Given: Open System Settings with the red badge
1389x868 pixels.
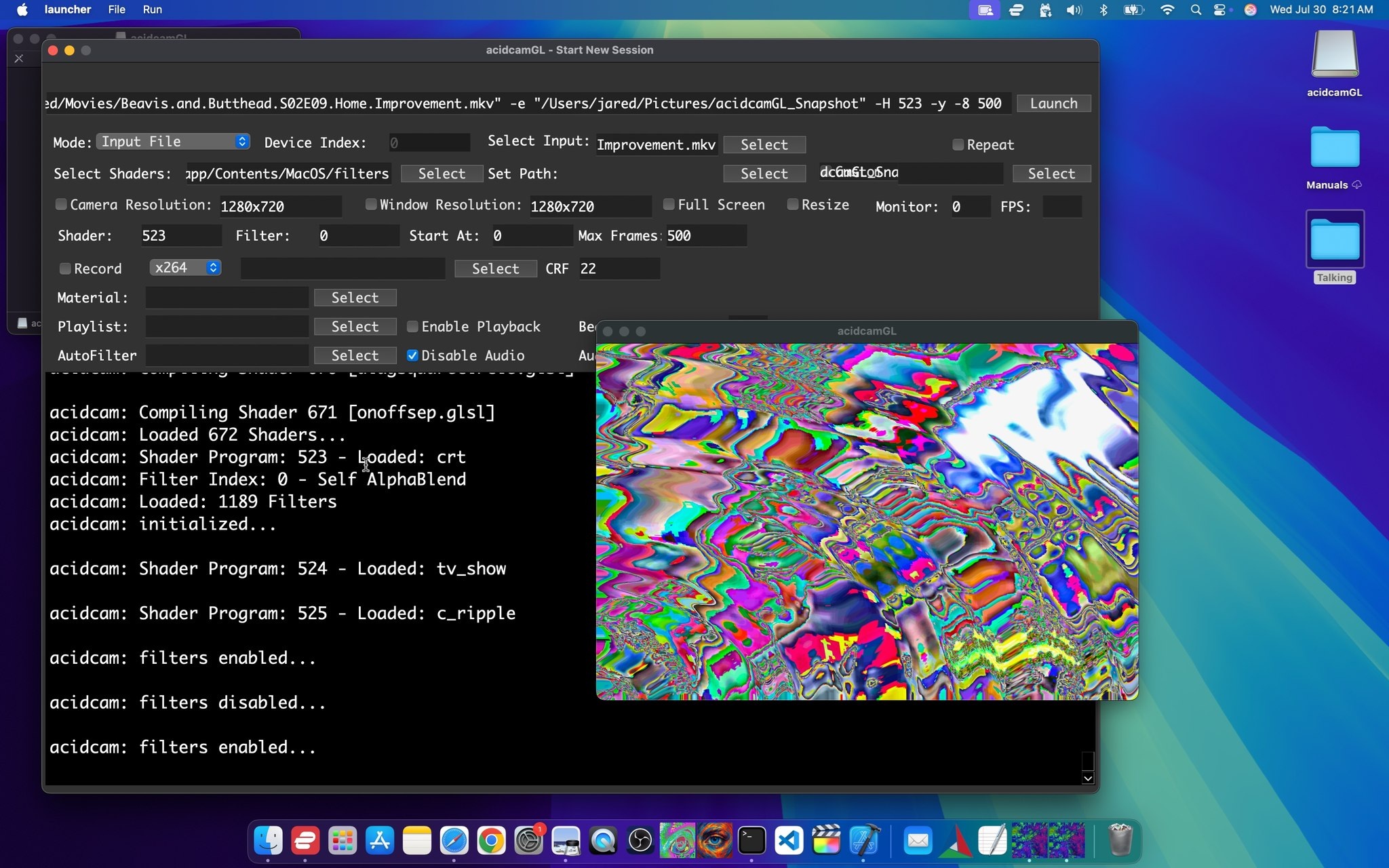Looking at the screenshot, I should tap(528, 842).
